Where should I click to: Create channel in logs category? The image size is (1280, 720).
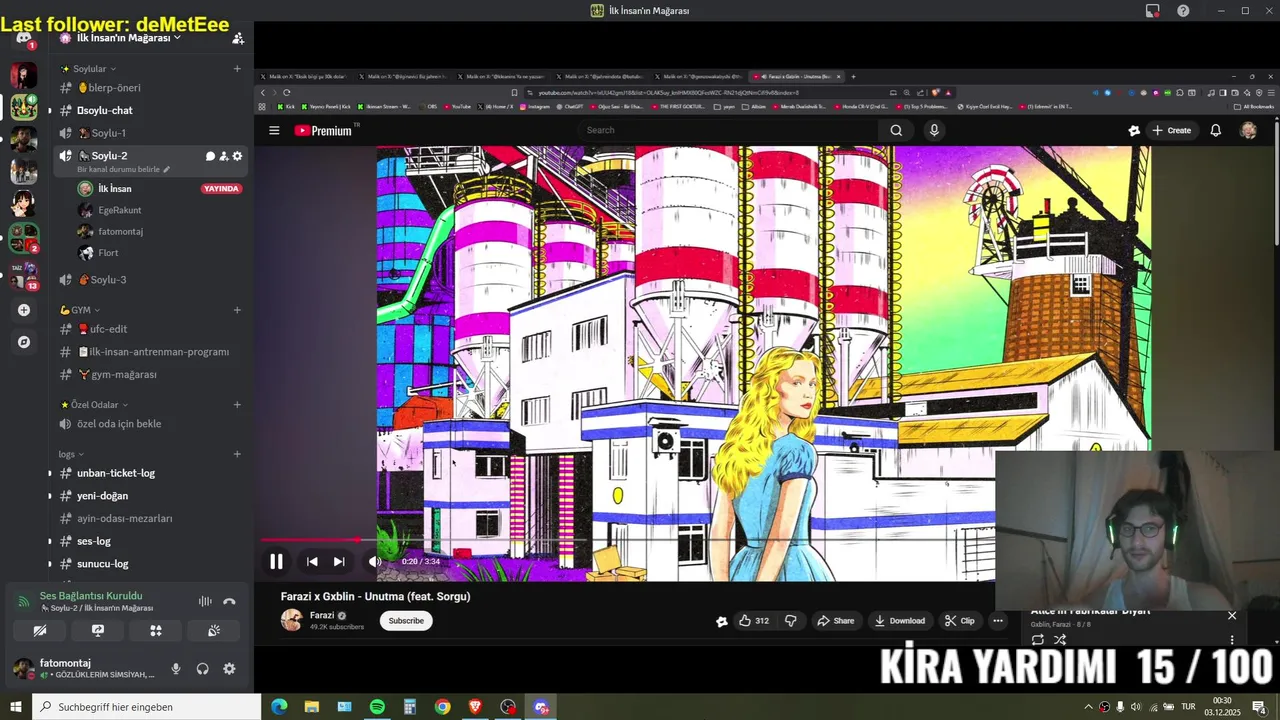237,454
